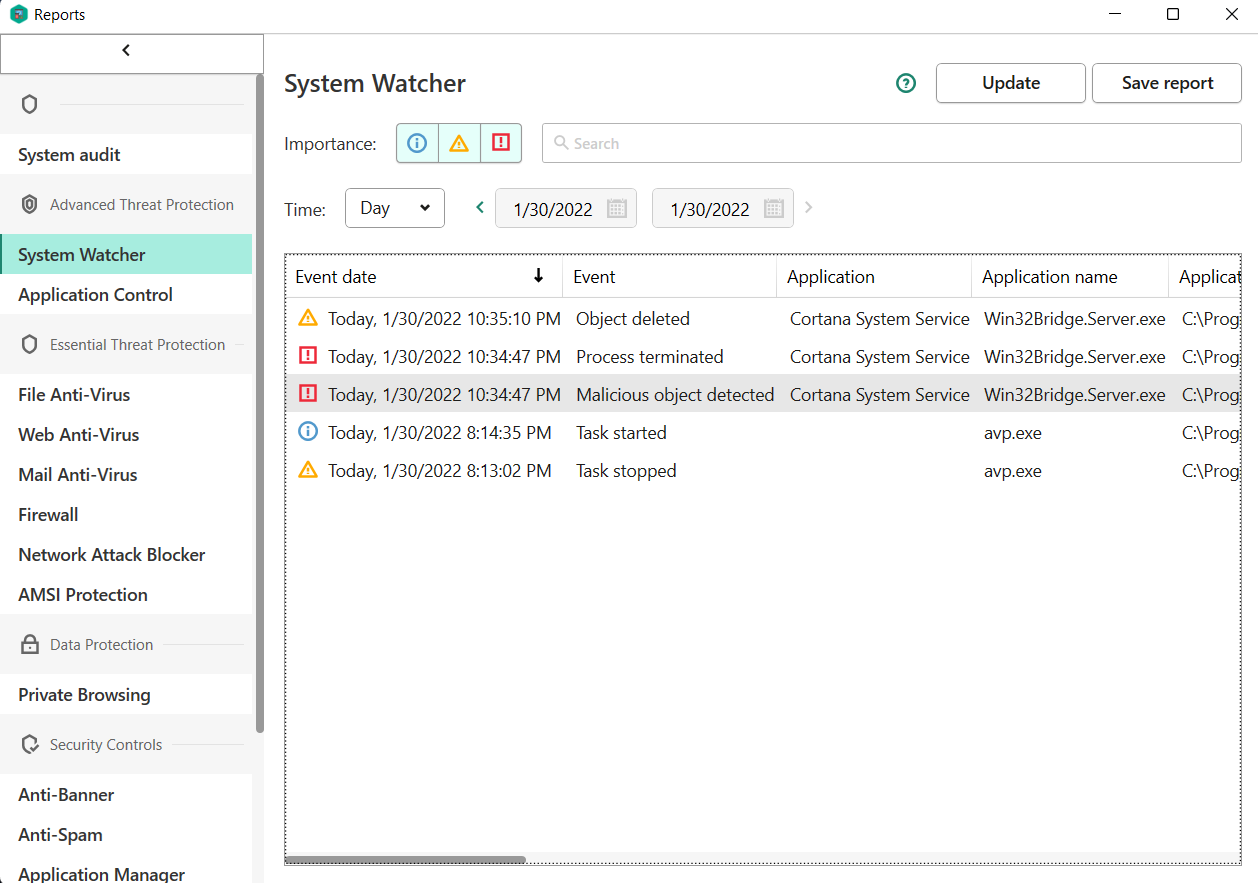This screenshot has width=1258, height=883.
Task: Click the Update button
Action: (1010, 83)
